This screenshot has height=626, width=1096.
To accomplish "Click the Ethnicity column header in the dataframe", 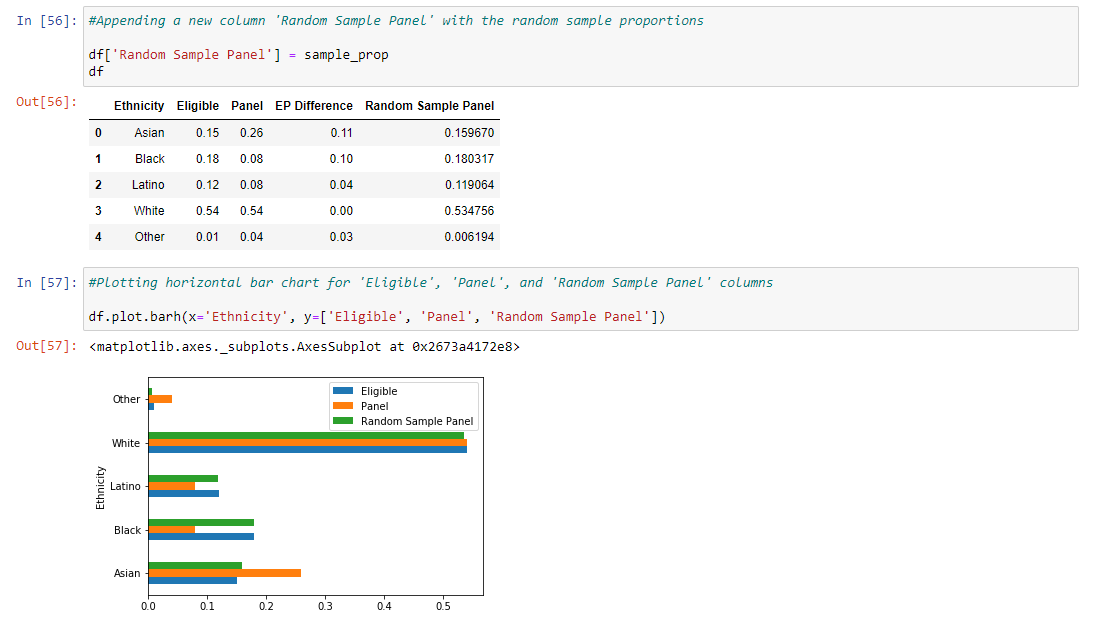I will pos(138,105).
